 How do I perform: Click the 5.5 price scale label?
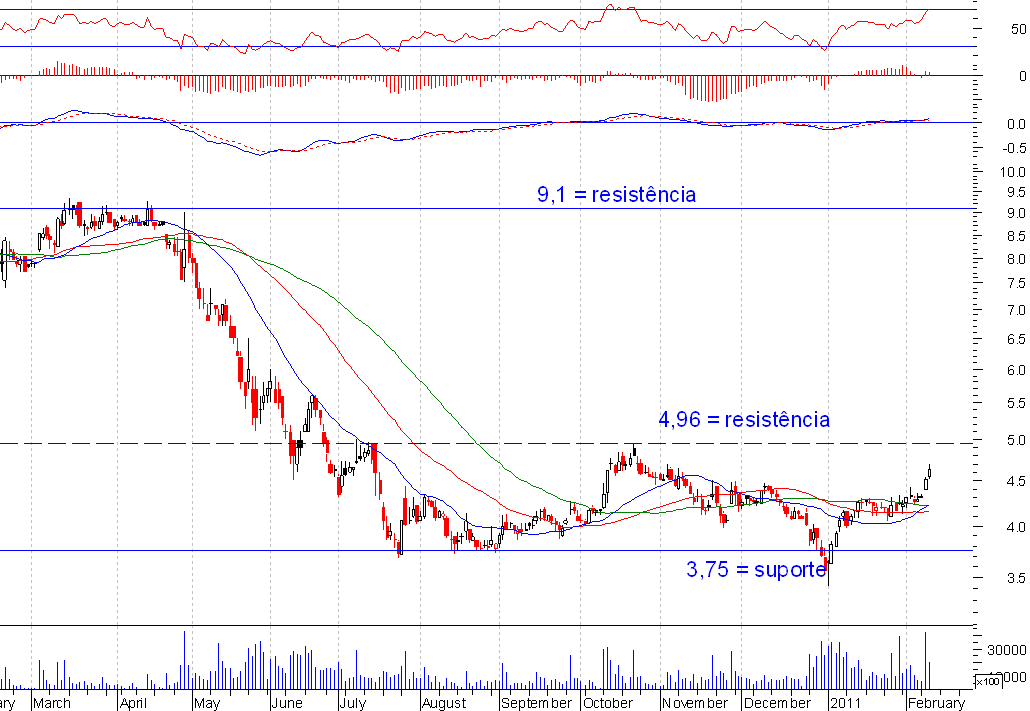pos(1016,403)
